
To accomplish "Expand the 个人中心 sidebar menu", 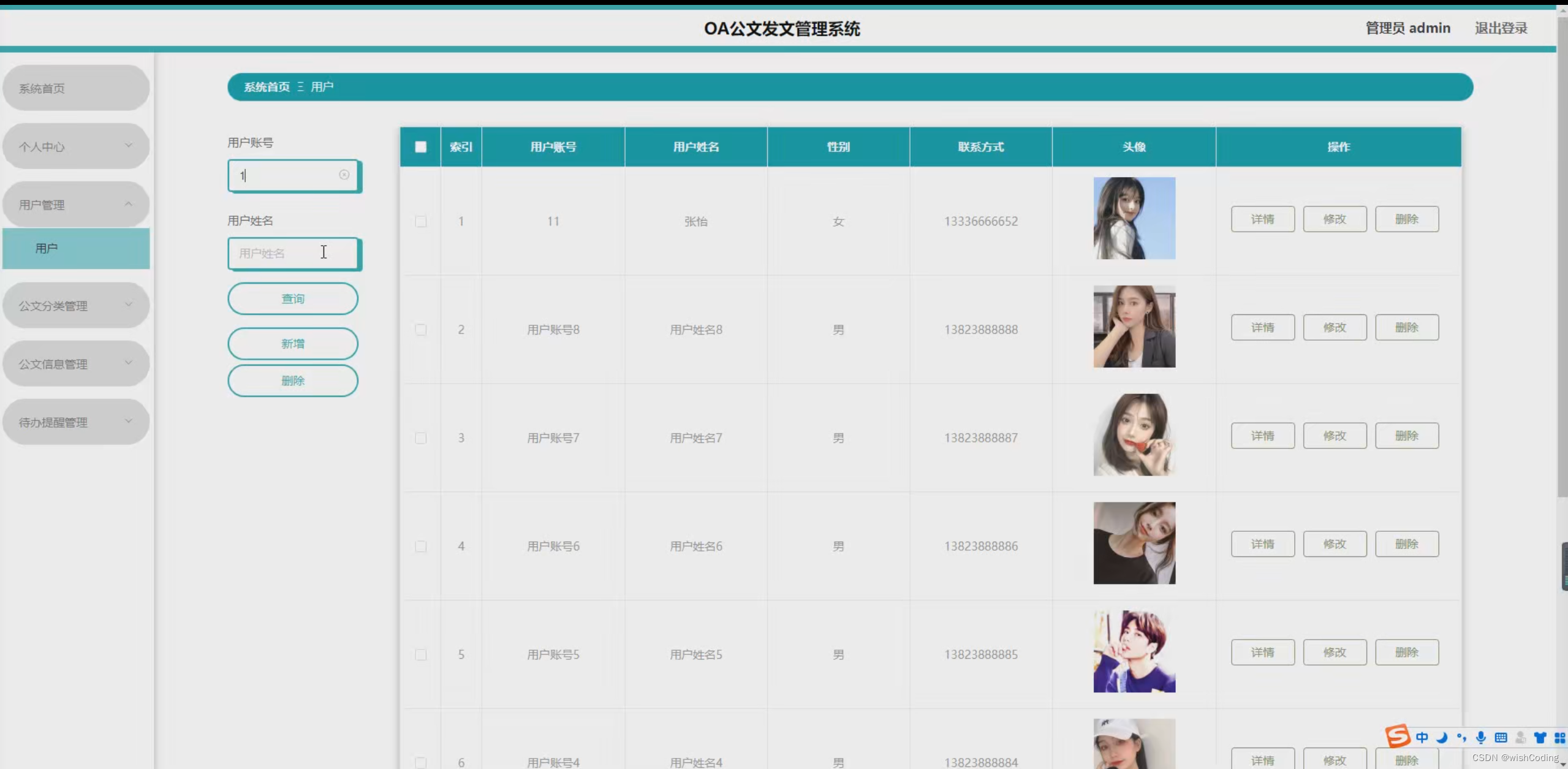I will tap(75, 146).
